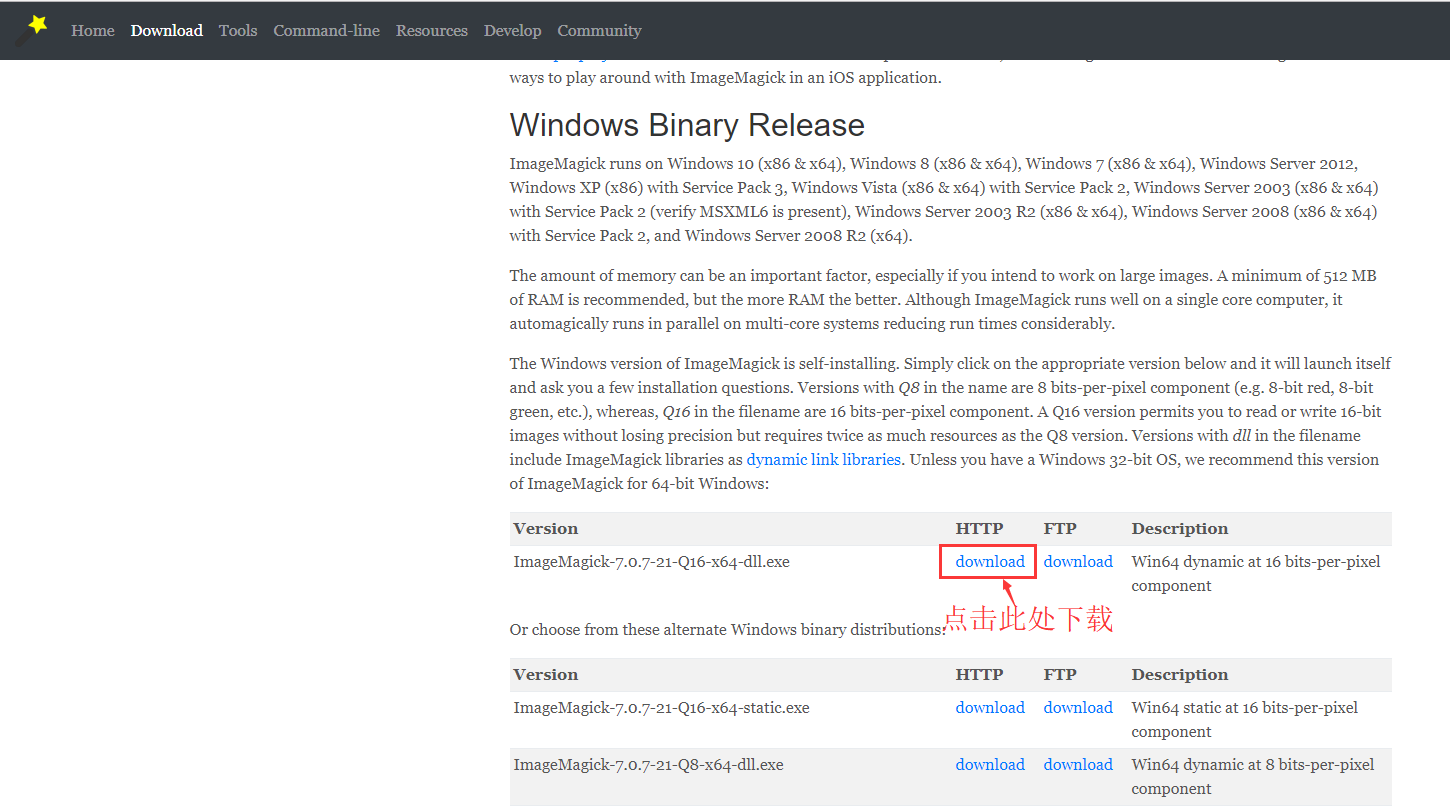1450x811 pixels.
Task: Download Q16-x64-dll.exe via HTTP link
Action: pos(989,562)
